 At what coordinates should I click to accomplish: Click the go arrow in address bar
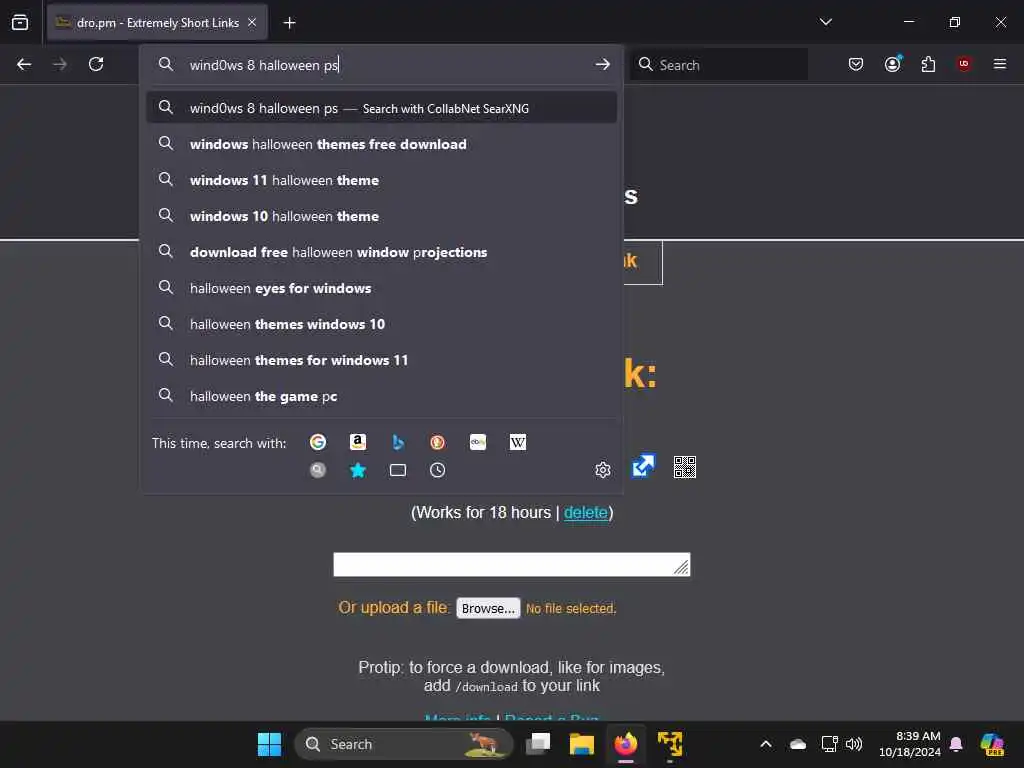tap(603, 64)
